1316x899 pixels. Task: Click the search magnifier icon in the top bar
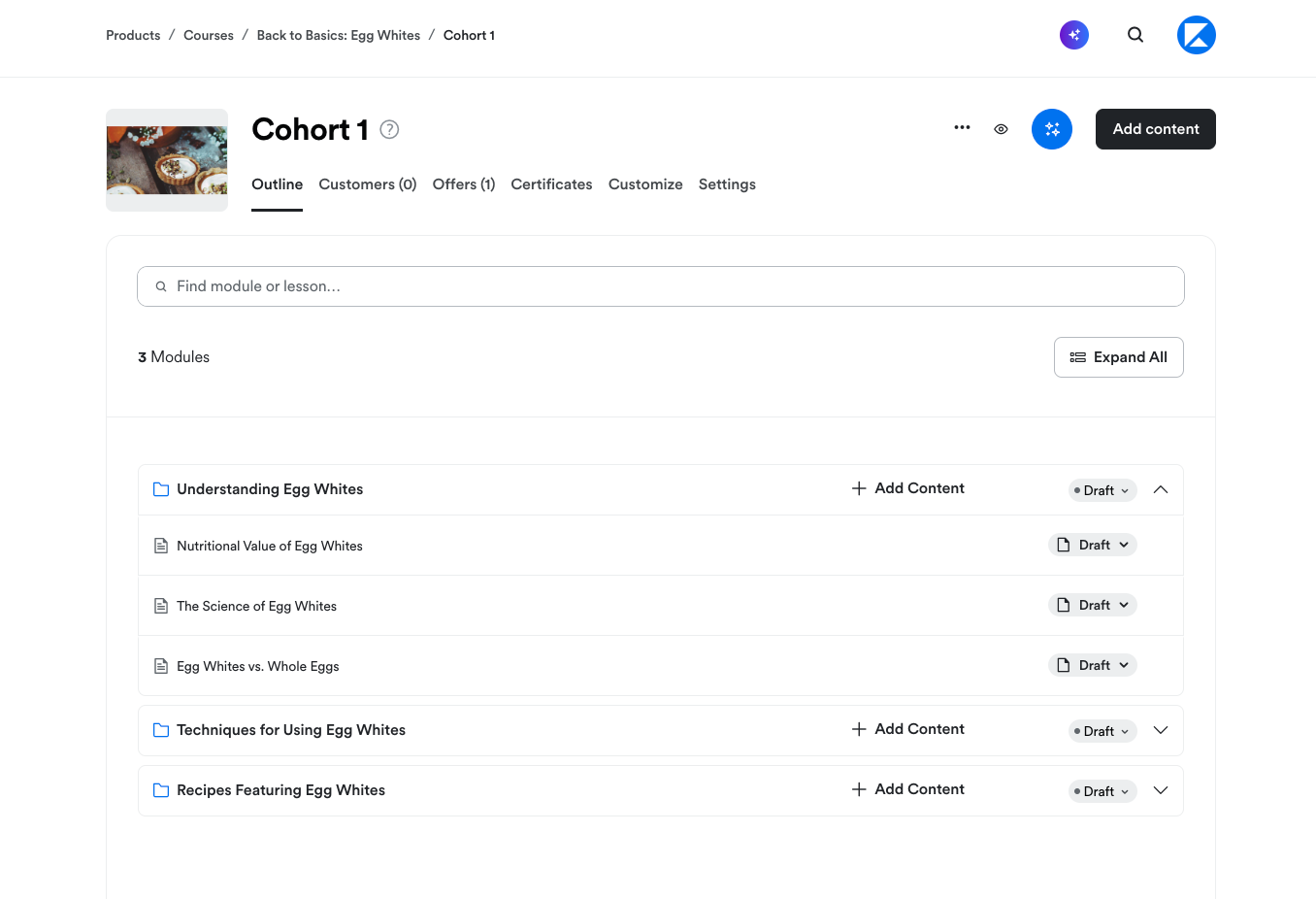click(1135, 35)
